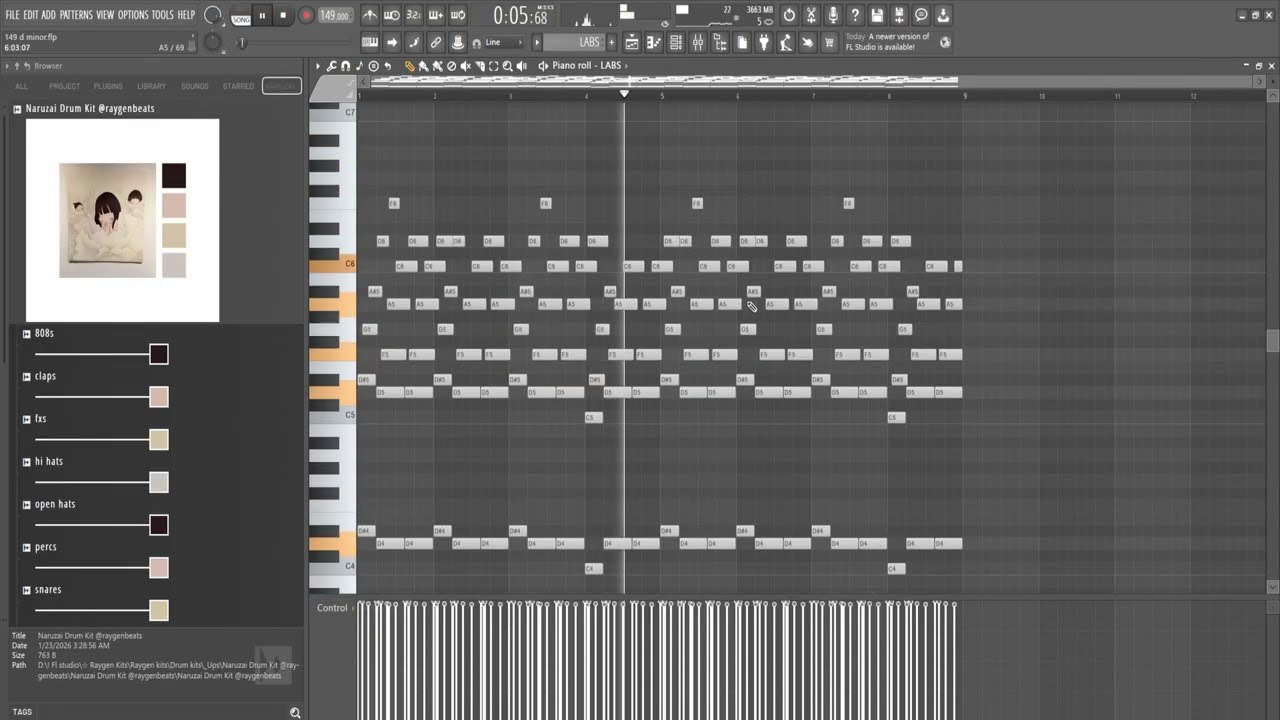Toggle the Song/Pattern mode switch
Screen dimensions: 1280x720
tap(241, 17)
